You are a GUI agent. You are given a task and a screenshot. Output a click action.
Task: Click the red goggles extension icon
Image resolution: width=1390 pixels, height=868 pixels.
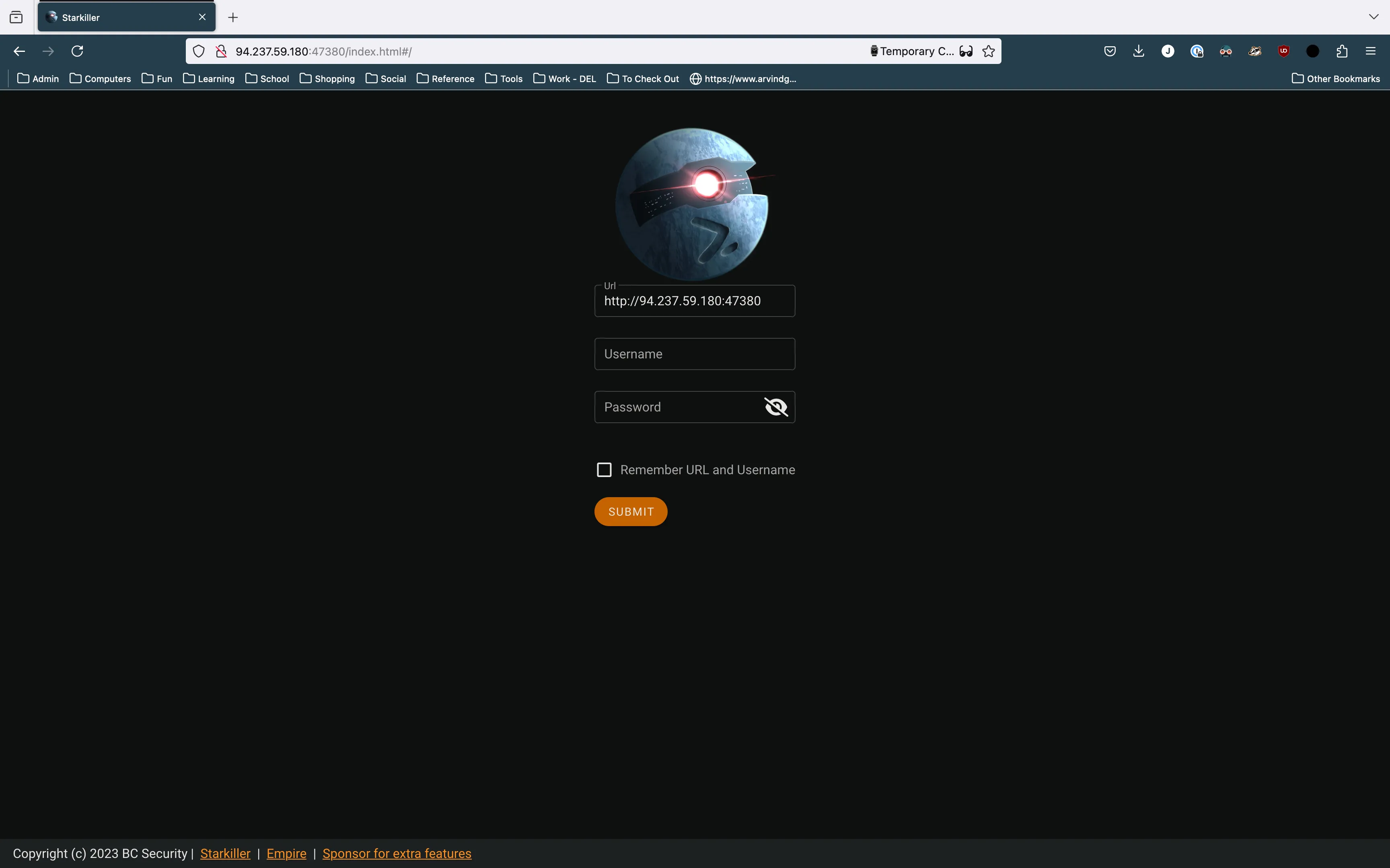[1226, 51]
